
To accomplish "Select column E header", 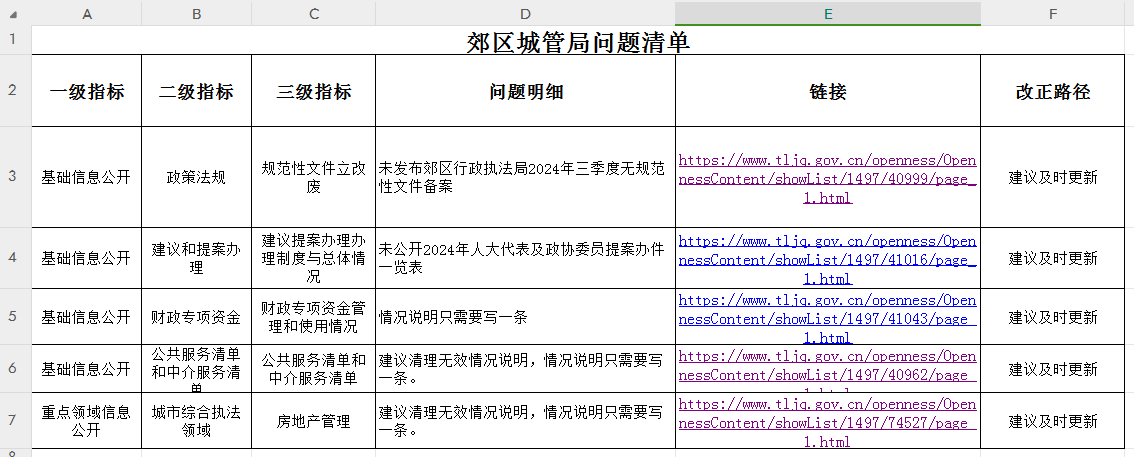I will [x=827, y=13].
